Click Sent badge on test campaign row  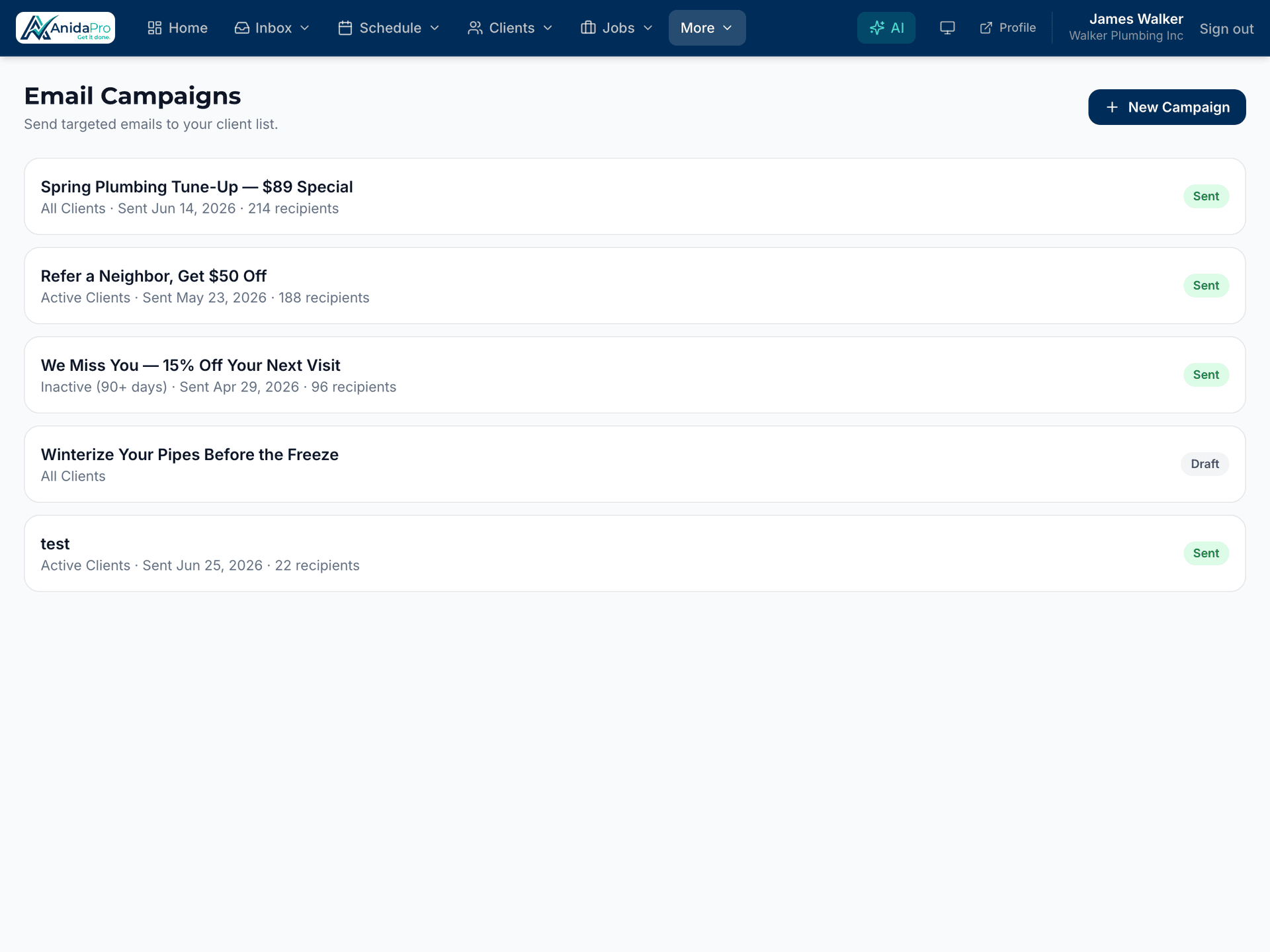click(x=1206, y=553)
